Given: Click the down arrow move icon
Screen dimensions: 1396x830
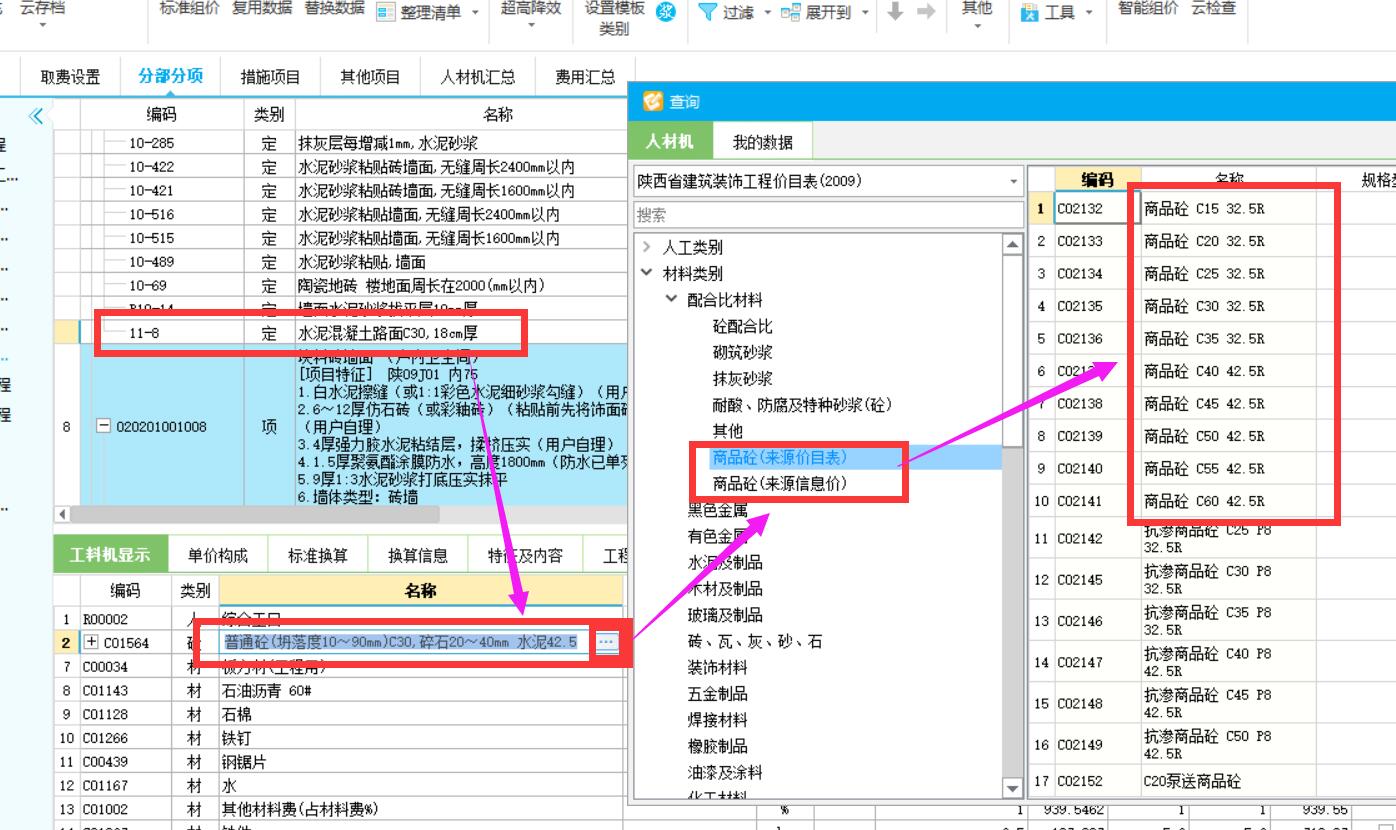Looking at the screenshot, I should tap(895, 12).
